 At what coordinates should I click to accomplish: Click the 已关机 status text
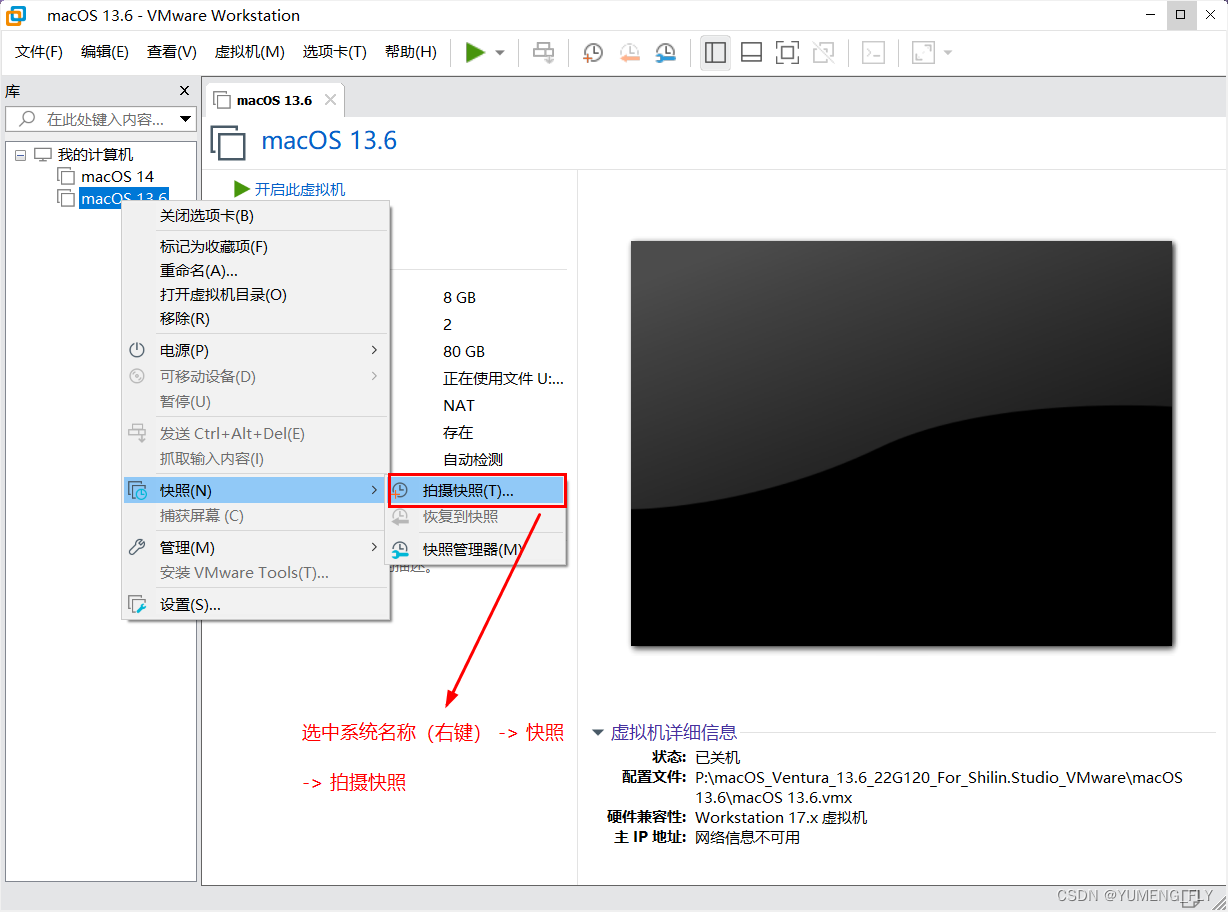point(718,757)
